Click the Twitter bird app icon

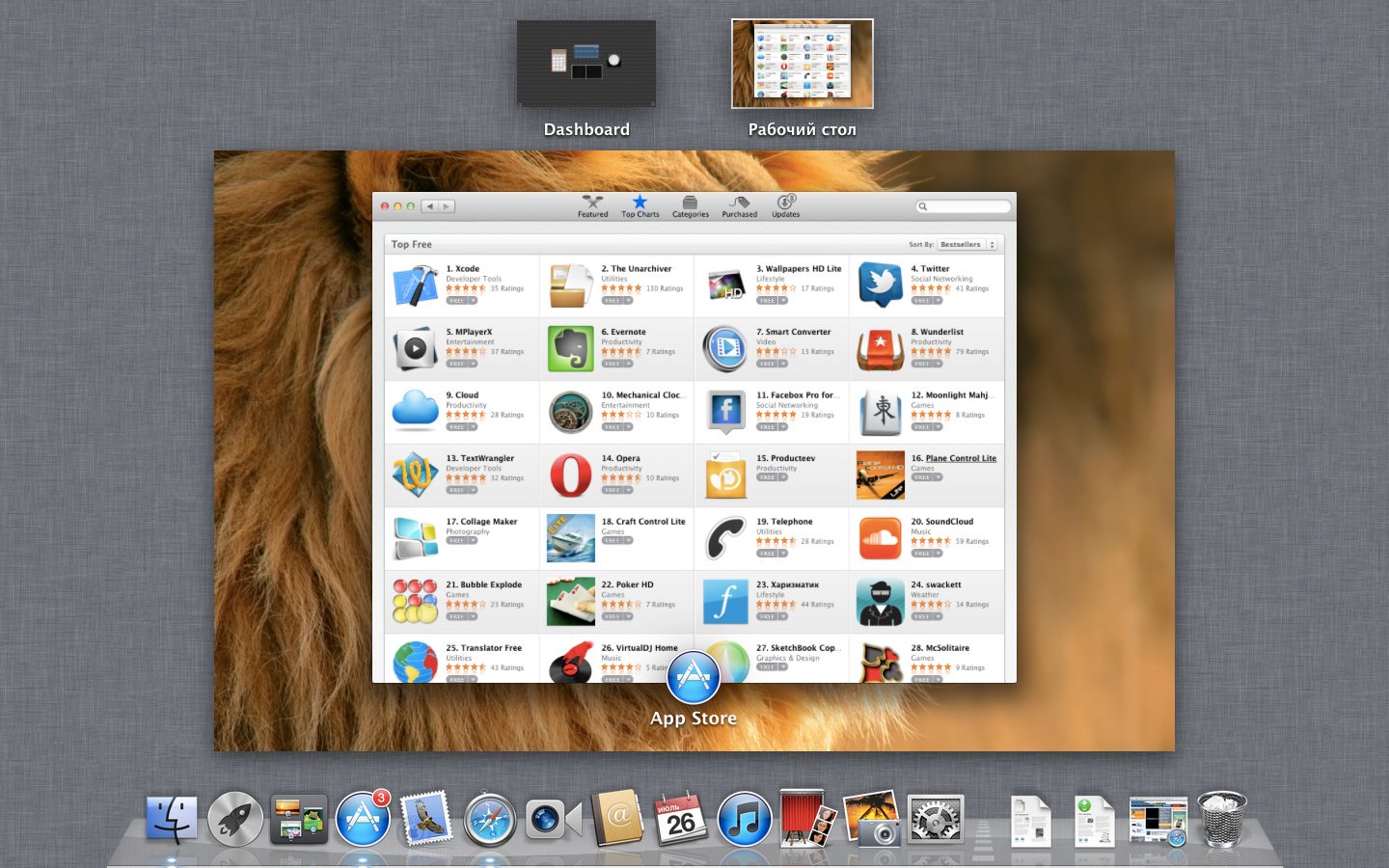[881, 285]
